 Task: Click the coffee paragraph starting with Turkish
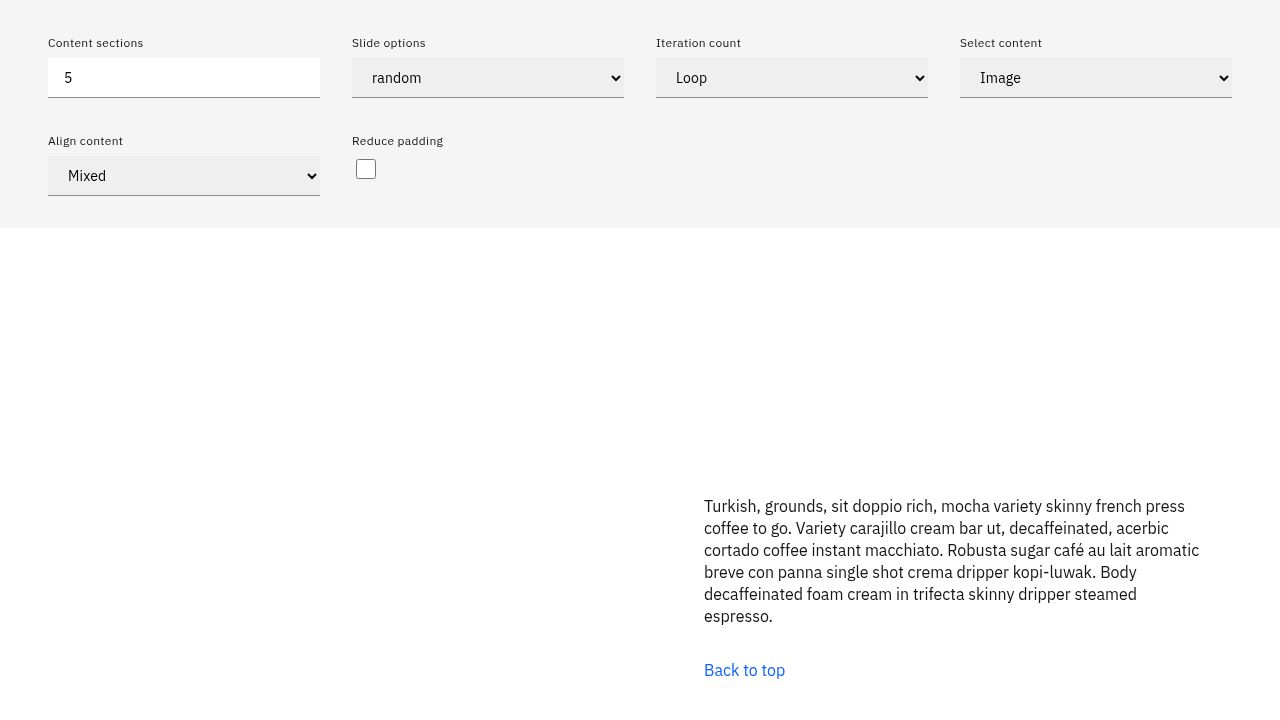pyautogui.click(x=950, y=561)
